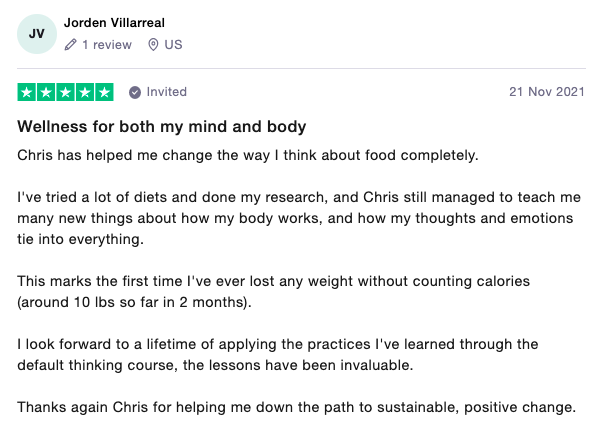The image size is (603, 428).
Task: Click the third green rating star
Action: 66,92
